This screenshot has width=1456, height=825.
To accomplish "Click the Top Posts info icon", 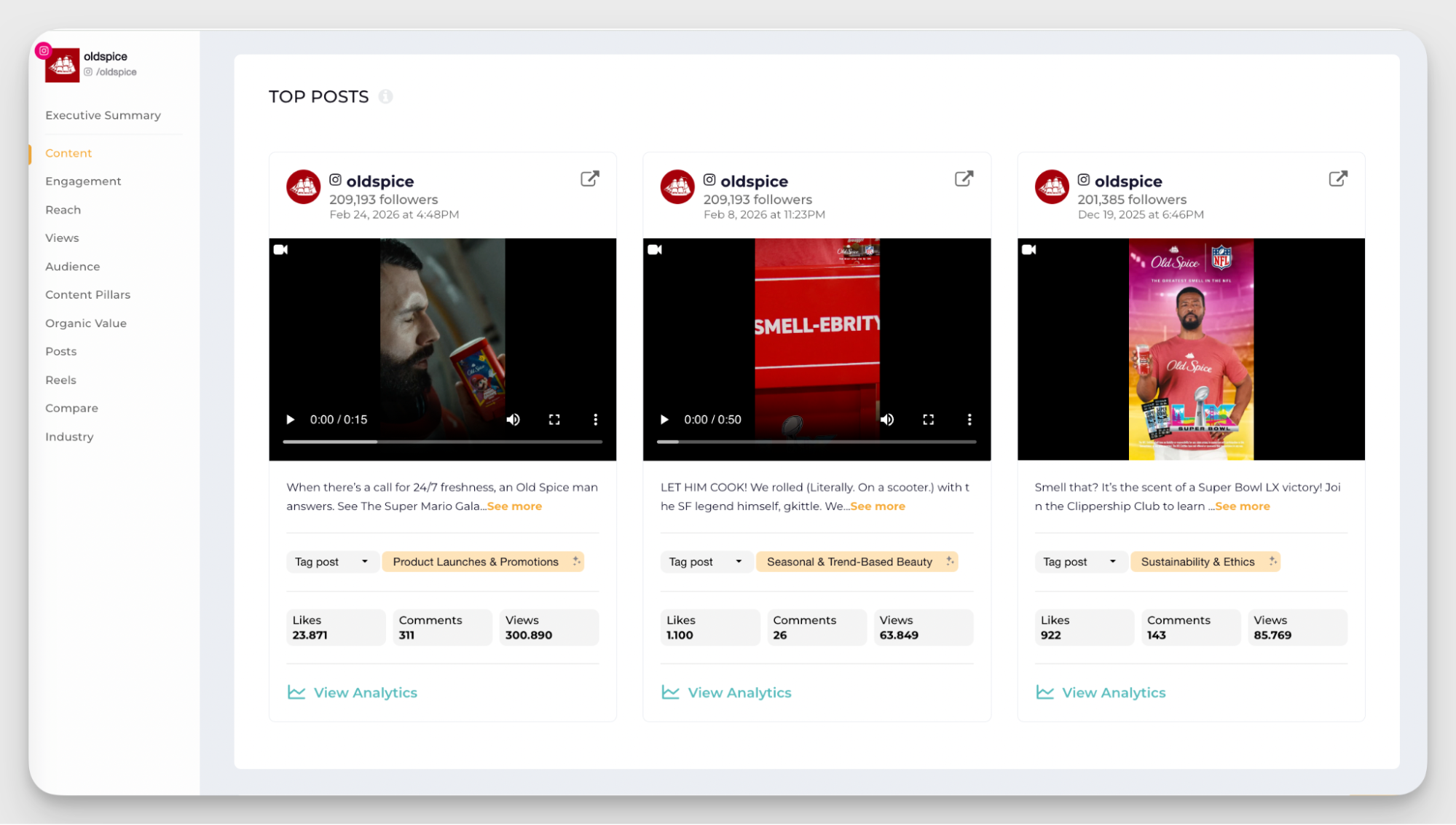I will point(385,97).
